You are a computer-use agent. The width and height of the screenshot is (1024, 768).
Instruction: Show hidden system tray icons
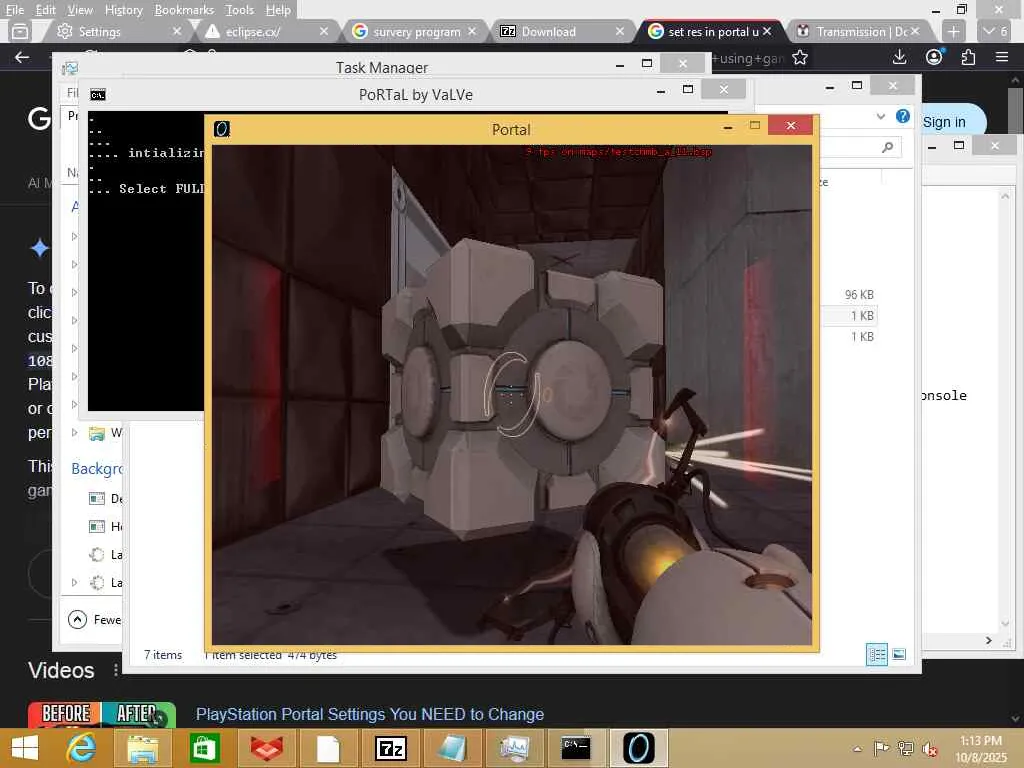(857, 749)
